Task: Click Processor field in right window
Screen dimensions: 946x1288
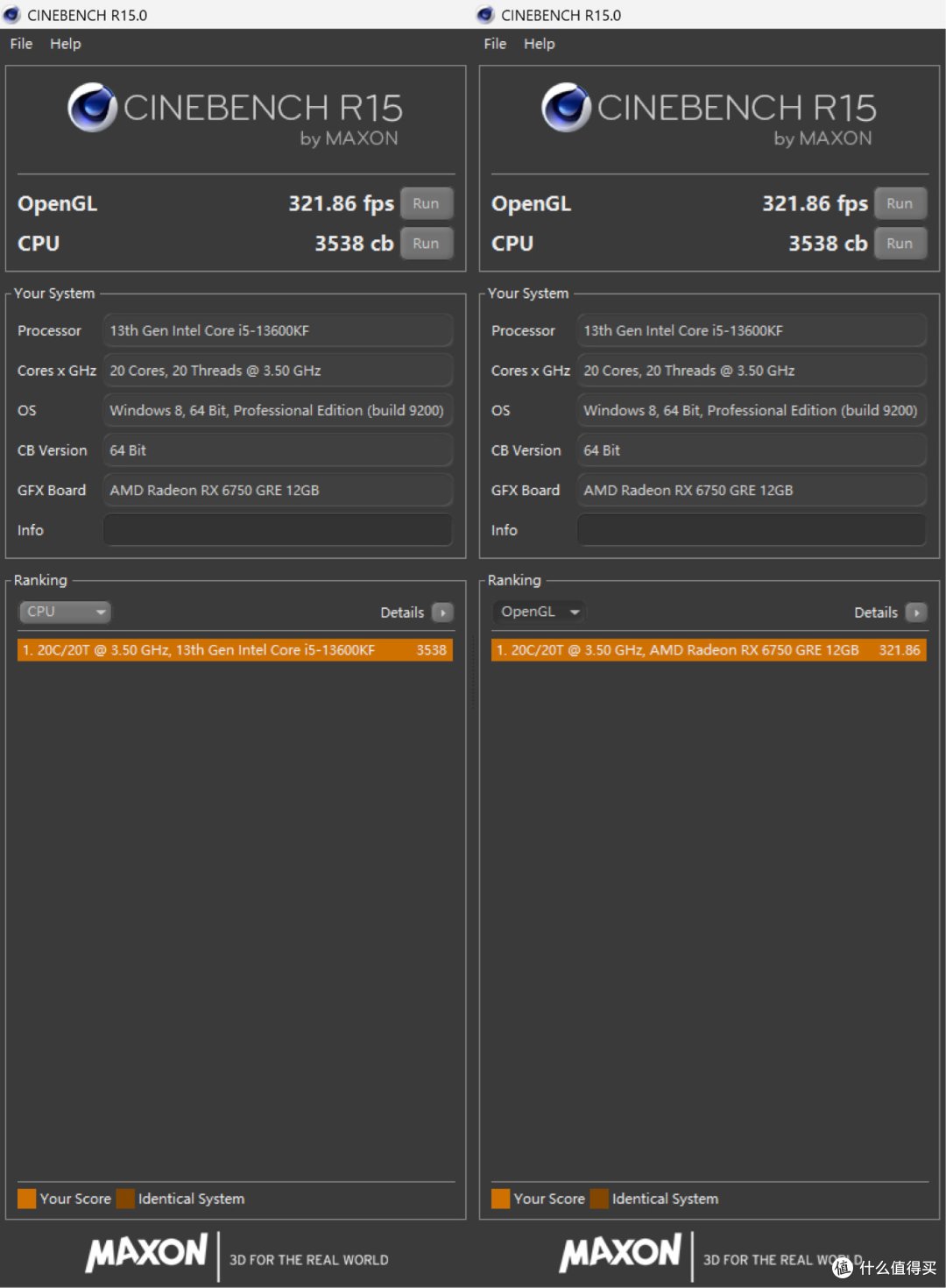Action: 752,330
